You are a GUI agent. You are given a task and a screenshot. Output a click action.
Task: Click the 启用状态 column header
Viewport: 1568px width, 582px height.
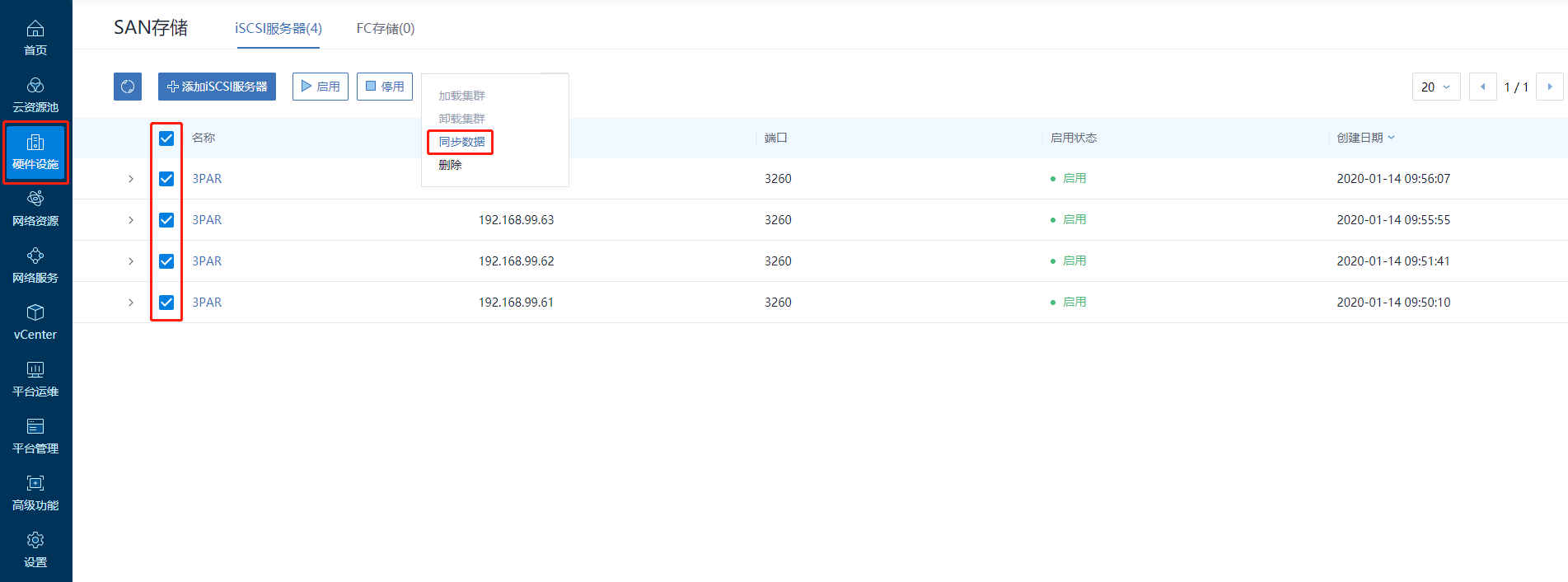point(1074,138)
